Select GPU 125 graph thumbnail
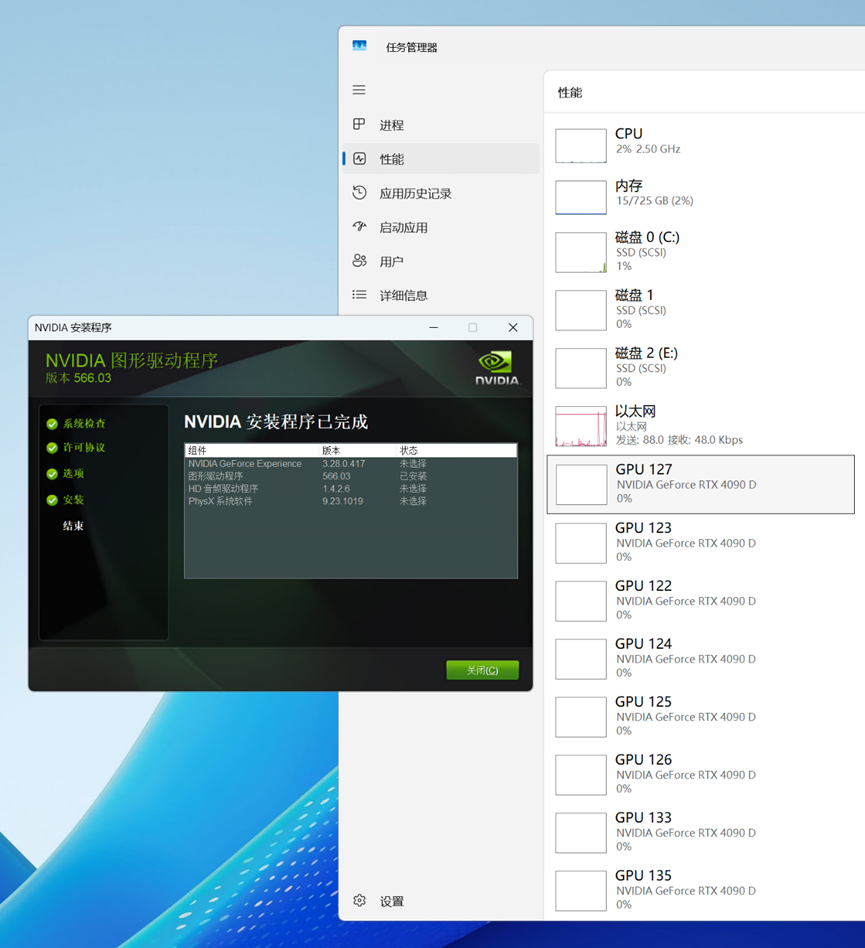The image size is (865, 948). click(581, 717)
